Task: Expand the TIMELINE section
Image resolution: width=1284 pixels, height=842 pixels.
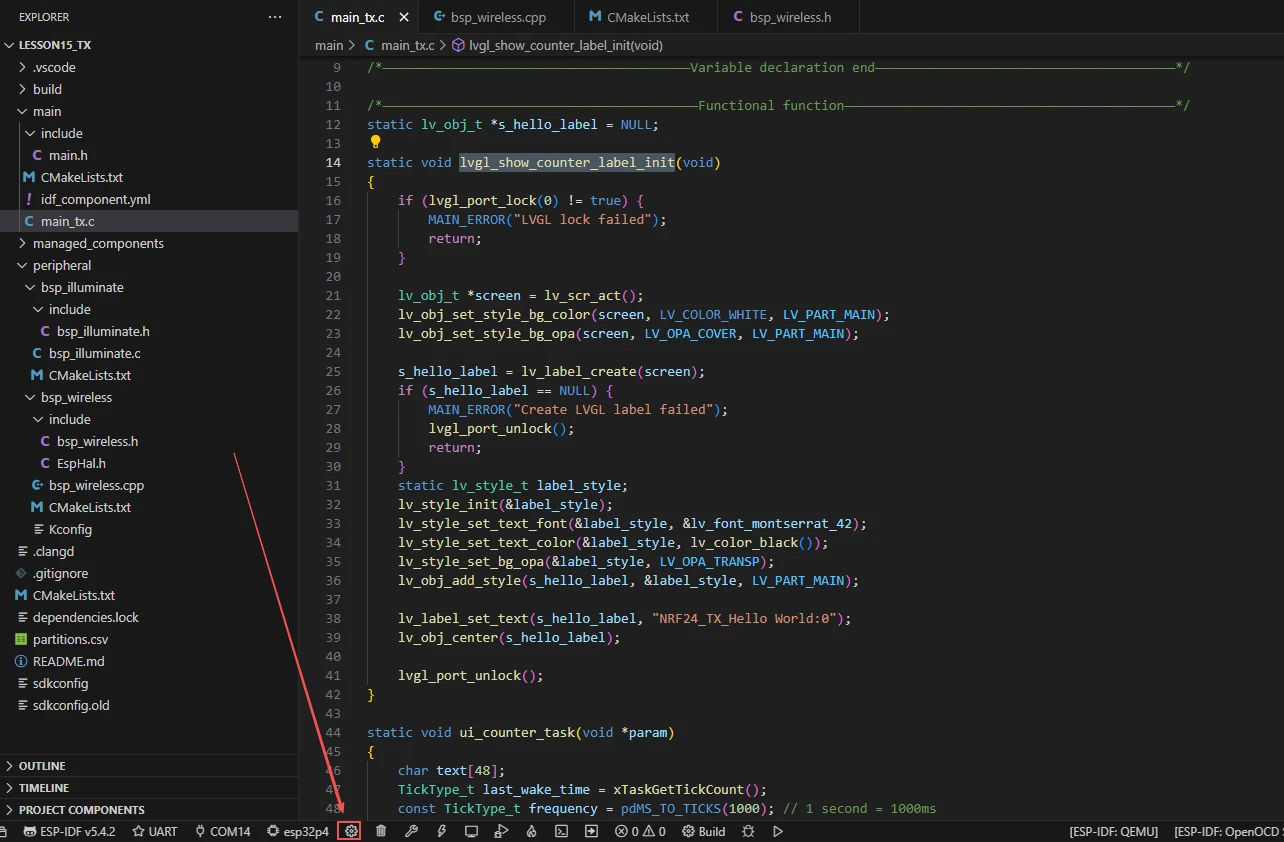Action: (x=44, y=788)
